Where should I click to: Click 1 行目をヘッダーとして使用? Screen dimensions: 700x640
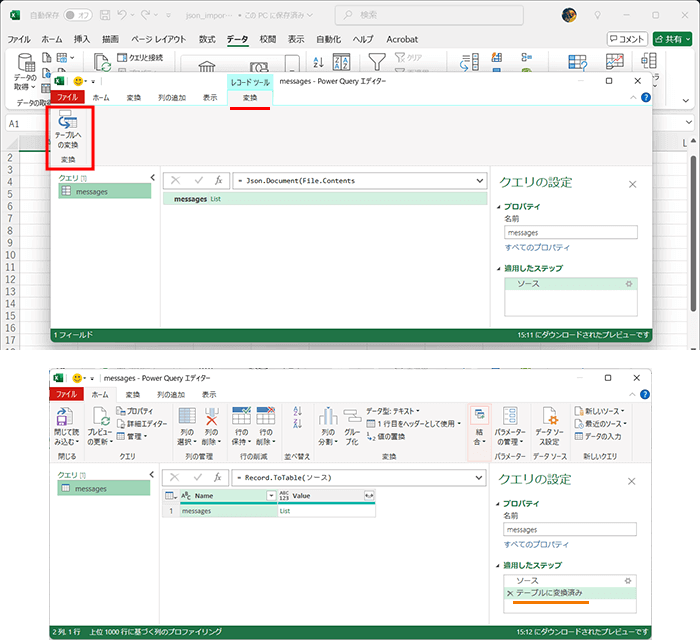tap(413, 424)
